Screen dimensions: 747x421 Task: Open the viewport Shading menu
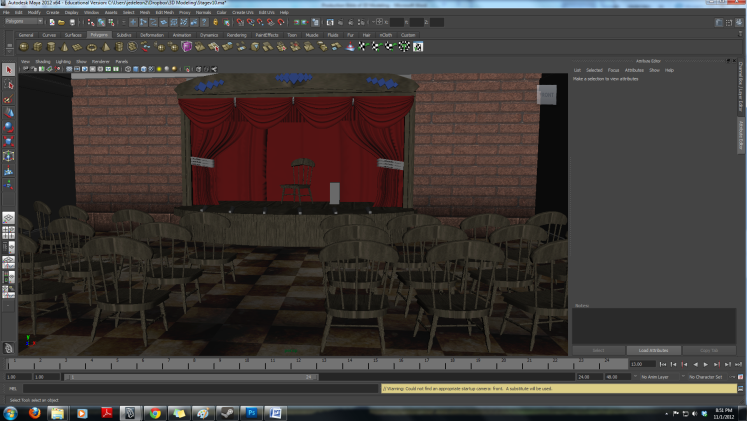pyautogui.click(x=43, y=61)
